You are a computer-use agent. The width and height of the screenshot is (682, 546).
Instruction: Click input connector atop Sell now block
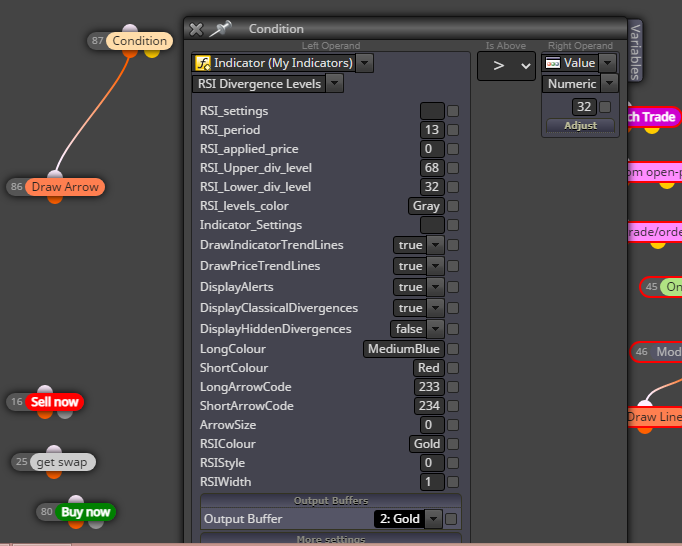(45, 389)
